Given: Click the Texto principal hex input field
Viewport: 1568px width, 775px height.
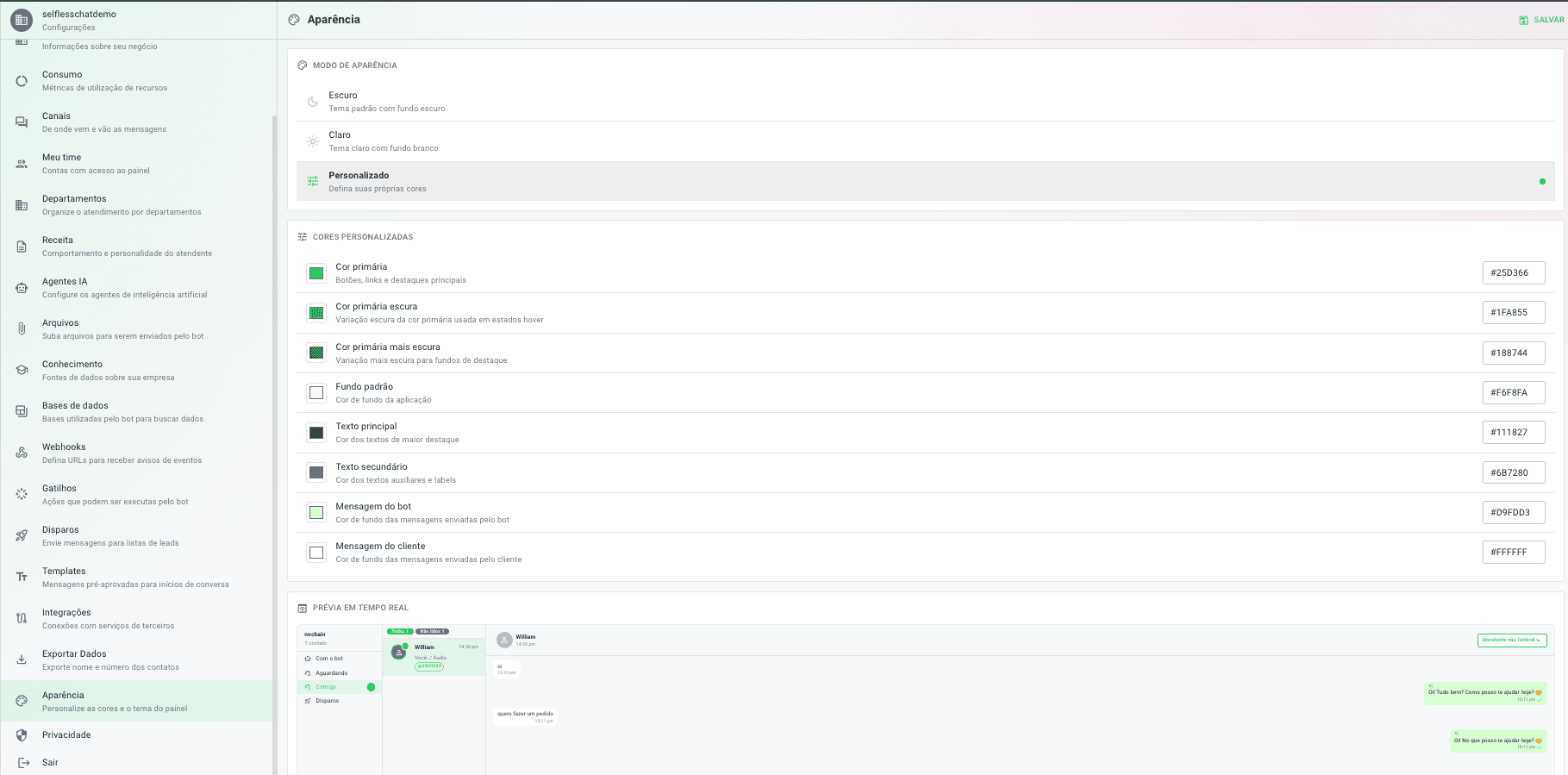Looking at the screenshot, I should point(1514,433).
